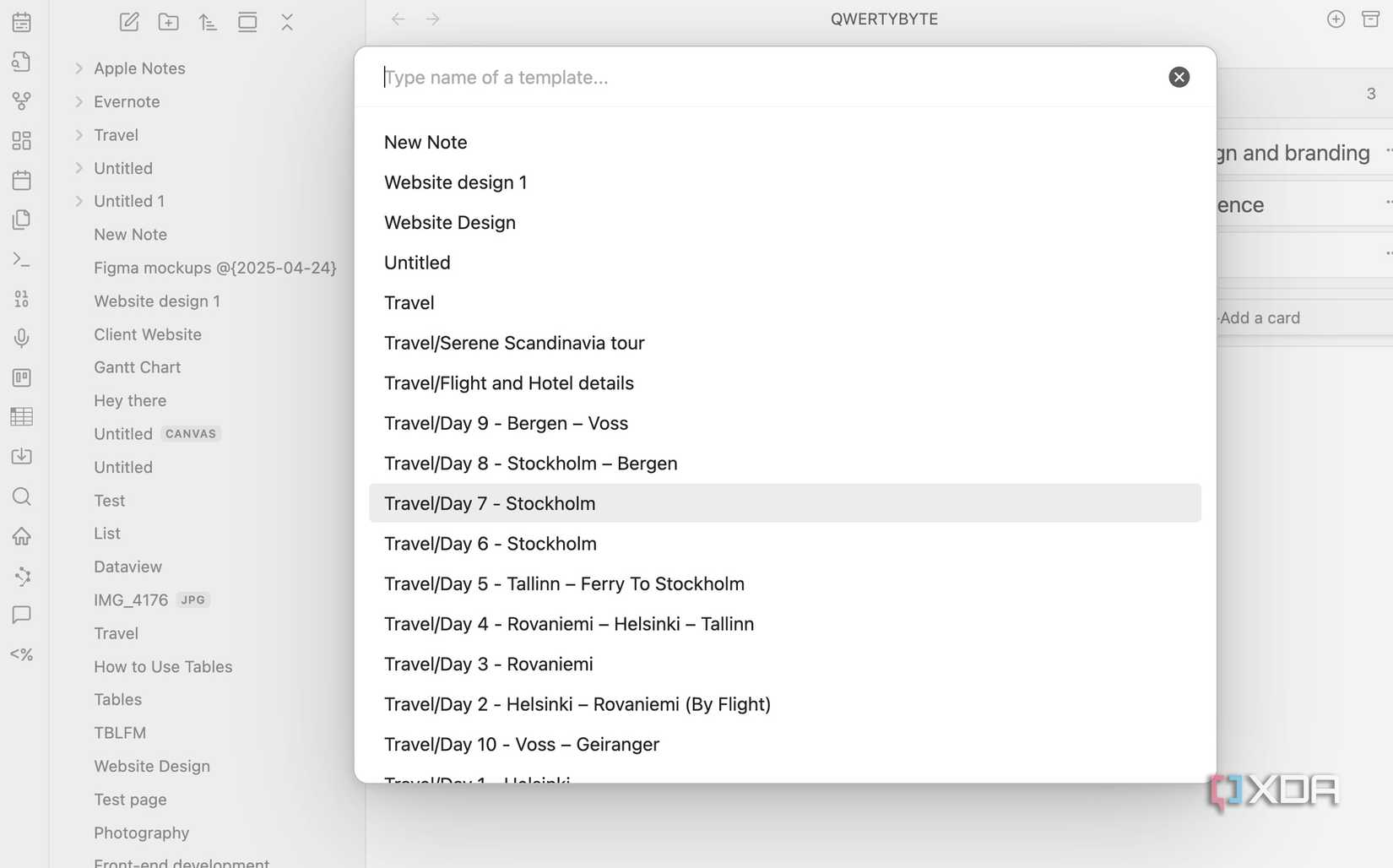The image size is (1393, 868).
Task: Select the Travel/Day 7 - Stockholm template
Action: (785, 503)
